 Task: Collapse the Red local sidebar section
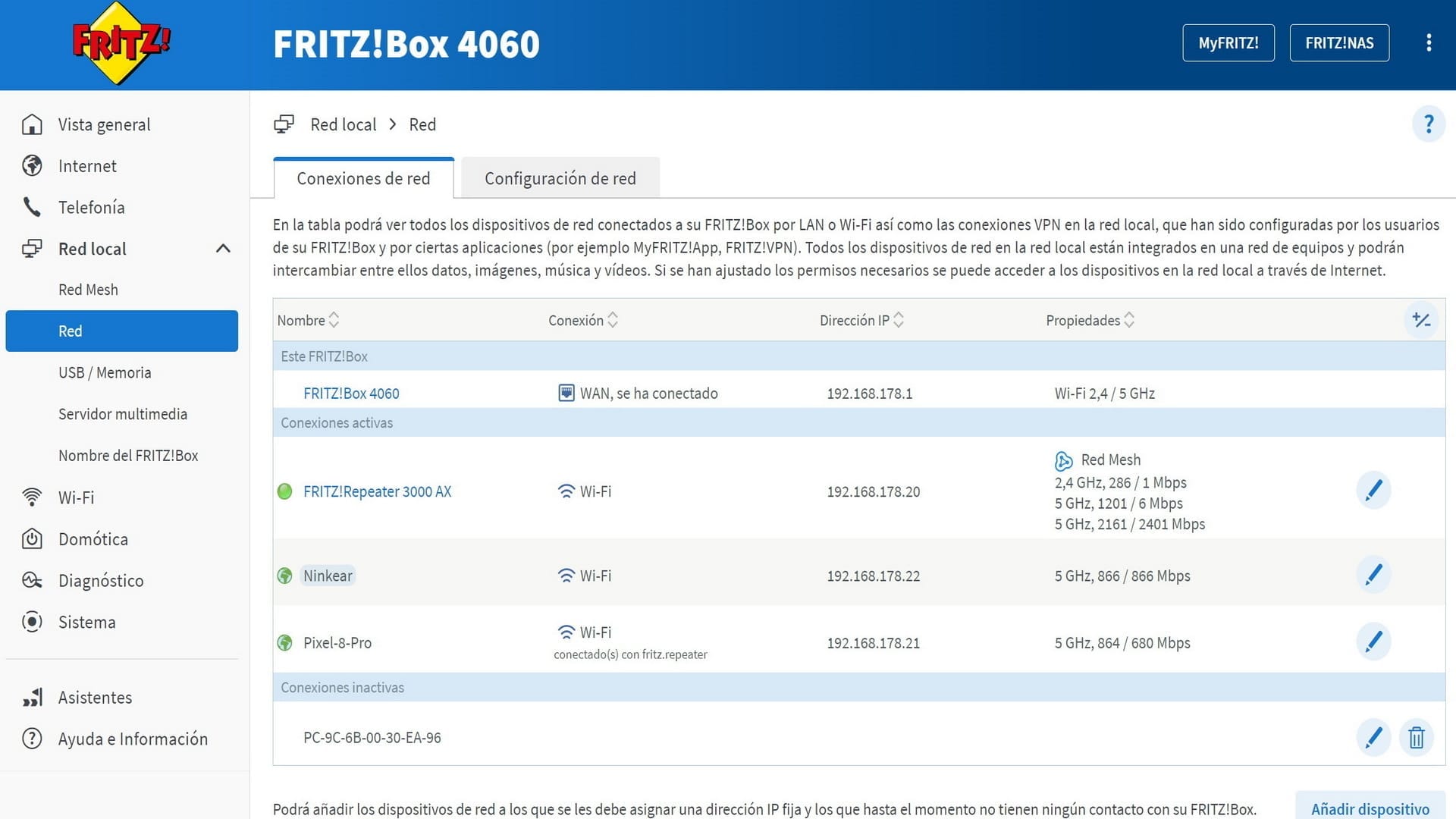pos(223,249)
